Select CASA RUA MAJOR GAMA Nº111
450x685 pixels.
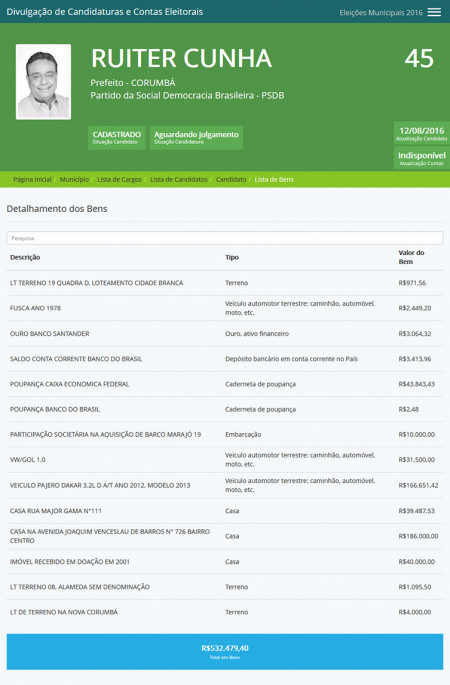point(225,511)
